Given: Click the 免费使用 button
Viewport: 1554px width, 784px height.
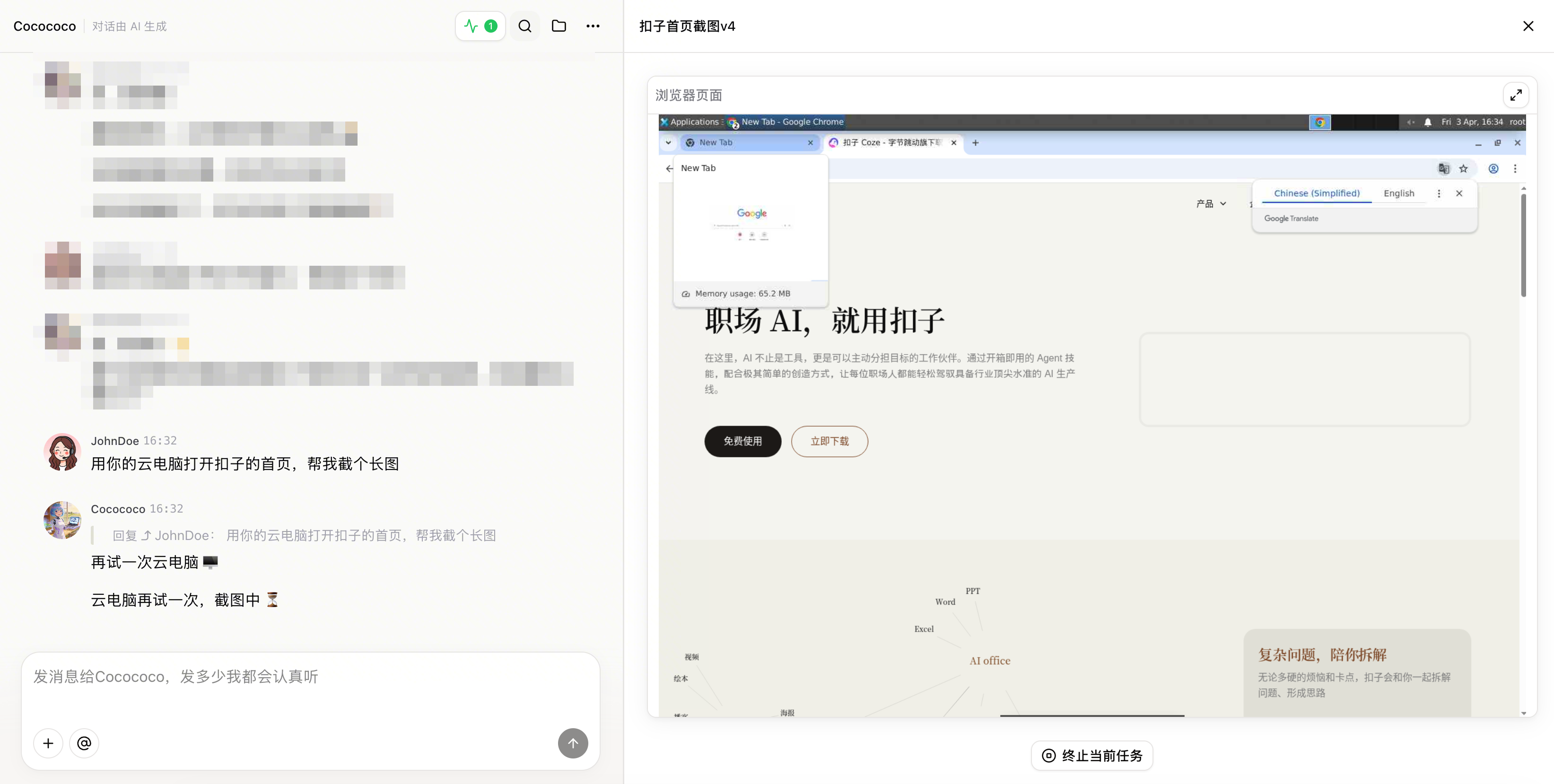Looking at the screenshot, I should pos(742,442).
